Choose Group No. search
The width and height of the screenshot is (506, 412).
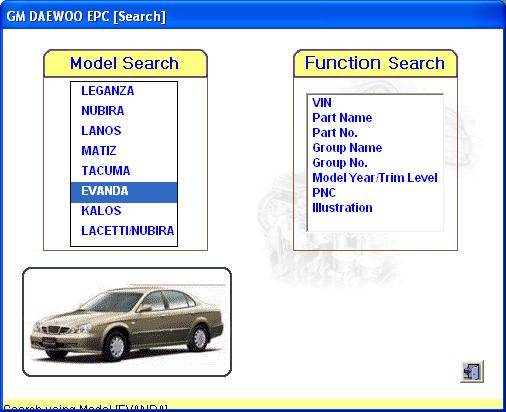(340, 163)
